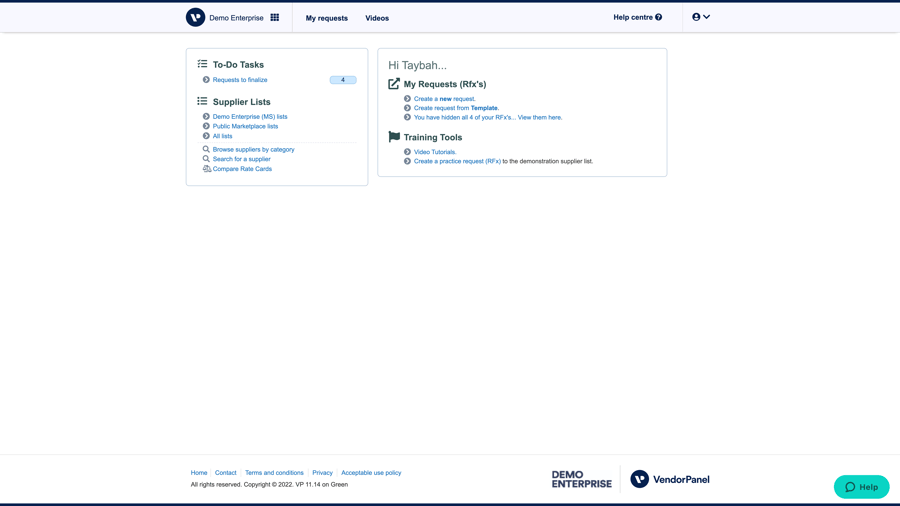This screenshot has width=900, height=506.
Task: Click magnifier icon beside Search for a supplier
Action: click(206, 159)
